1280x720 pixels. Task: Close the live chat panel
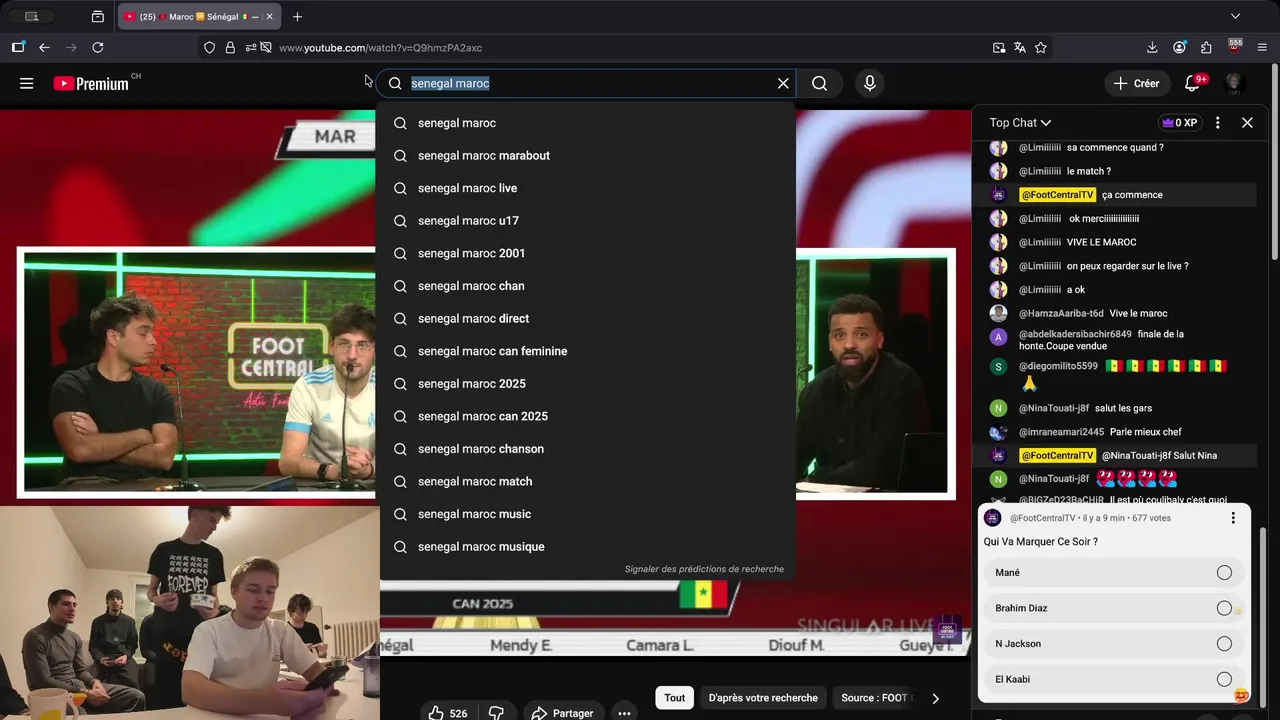click(x=1247, y=123)
